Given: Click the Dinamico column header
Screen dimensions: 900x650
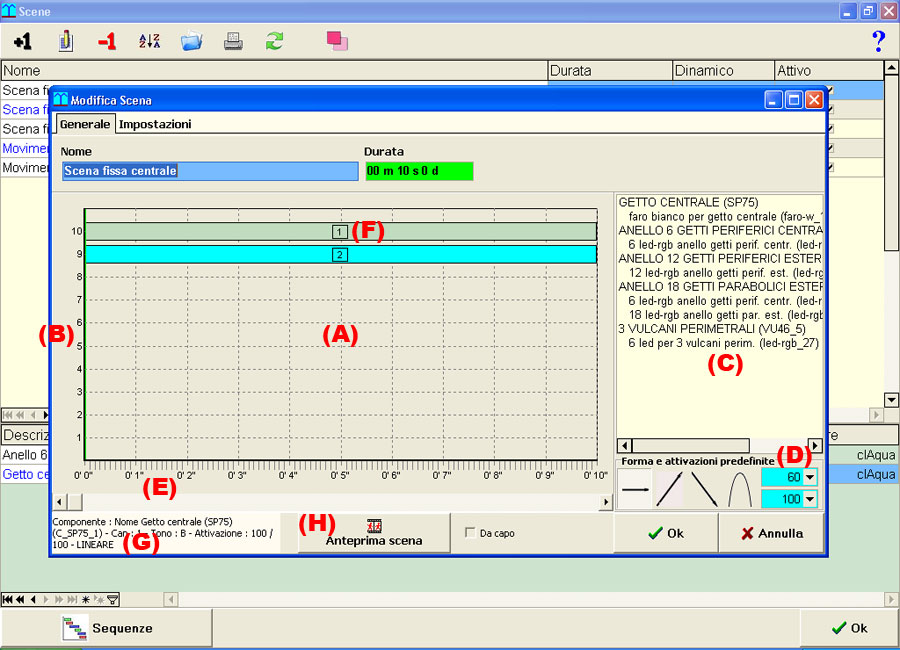Looking at the screenshot, I should tap(723, 71).
